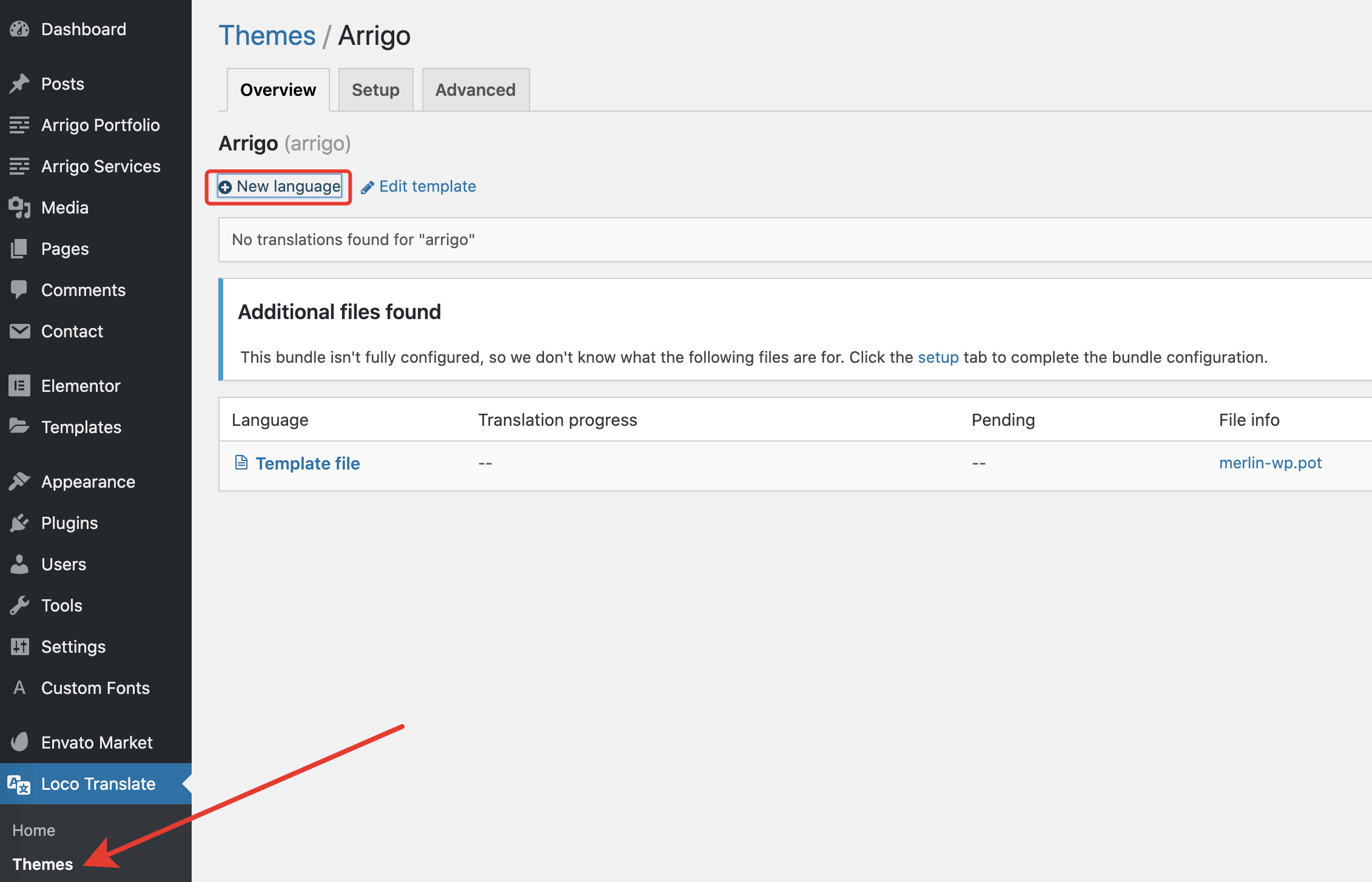Click the Loco Translate icon
The width and height of the screenshot is (1372, 882).
(x=19, y=784)
